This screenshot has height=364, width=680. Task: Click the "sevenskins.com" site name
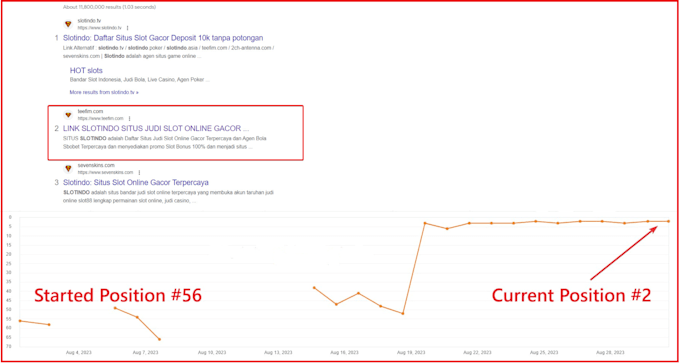tap(96, 165)
